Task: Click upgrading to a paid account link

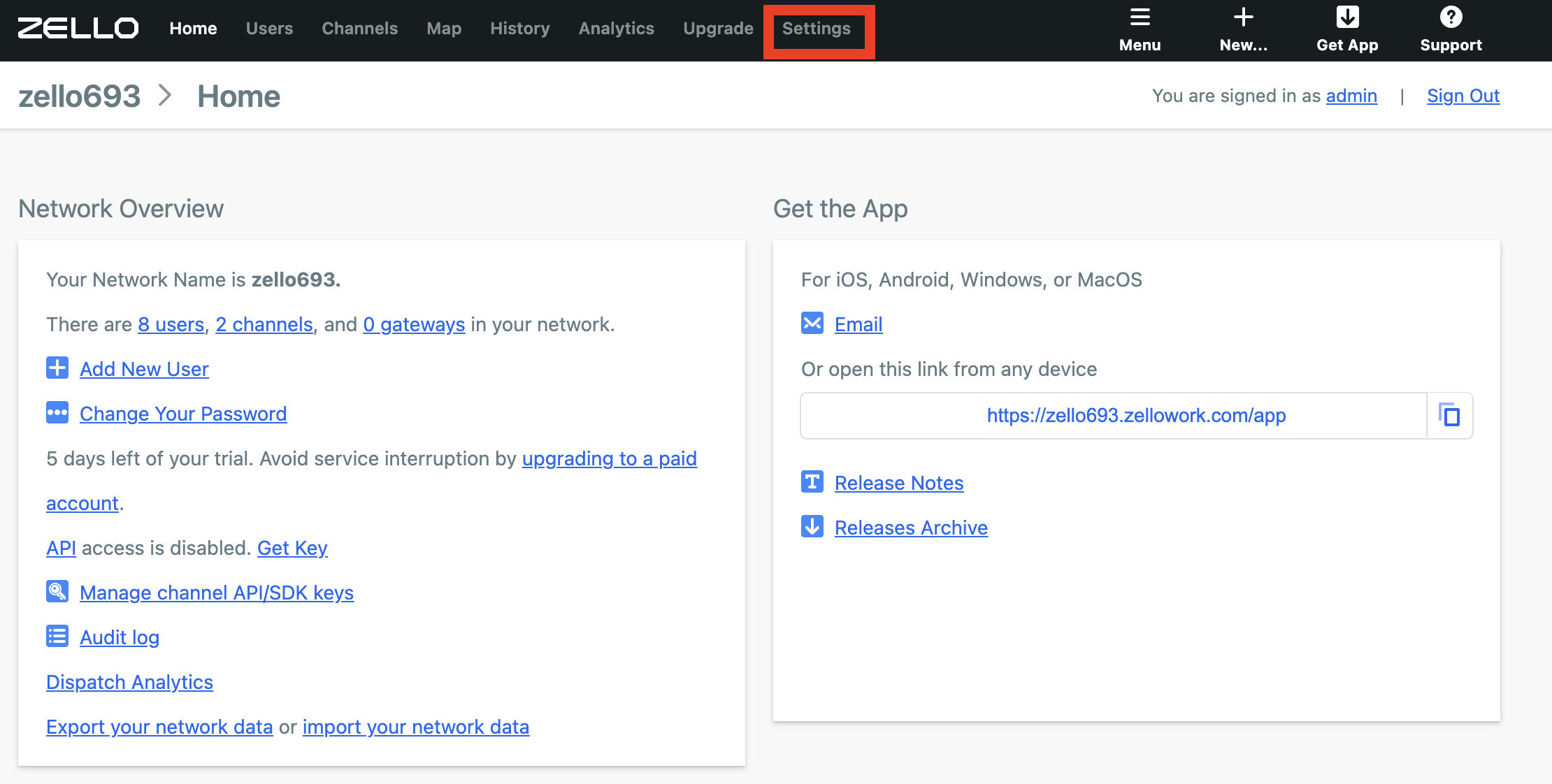Action: coord(609,458)
